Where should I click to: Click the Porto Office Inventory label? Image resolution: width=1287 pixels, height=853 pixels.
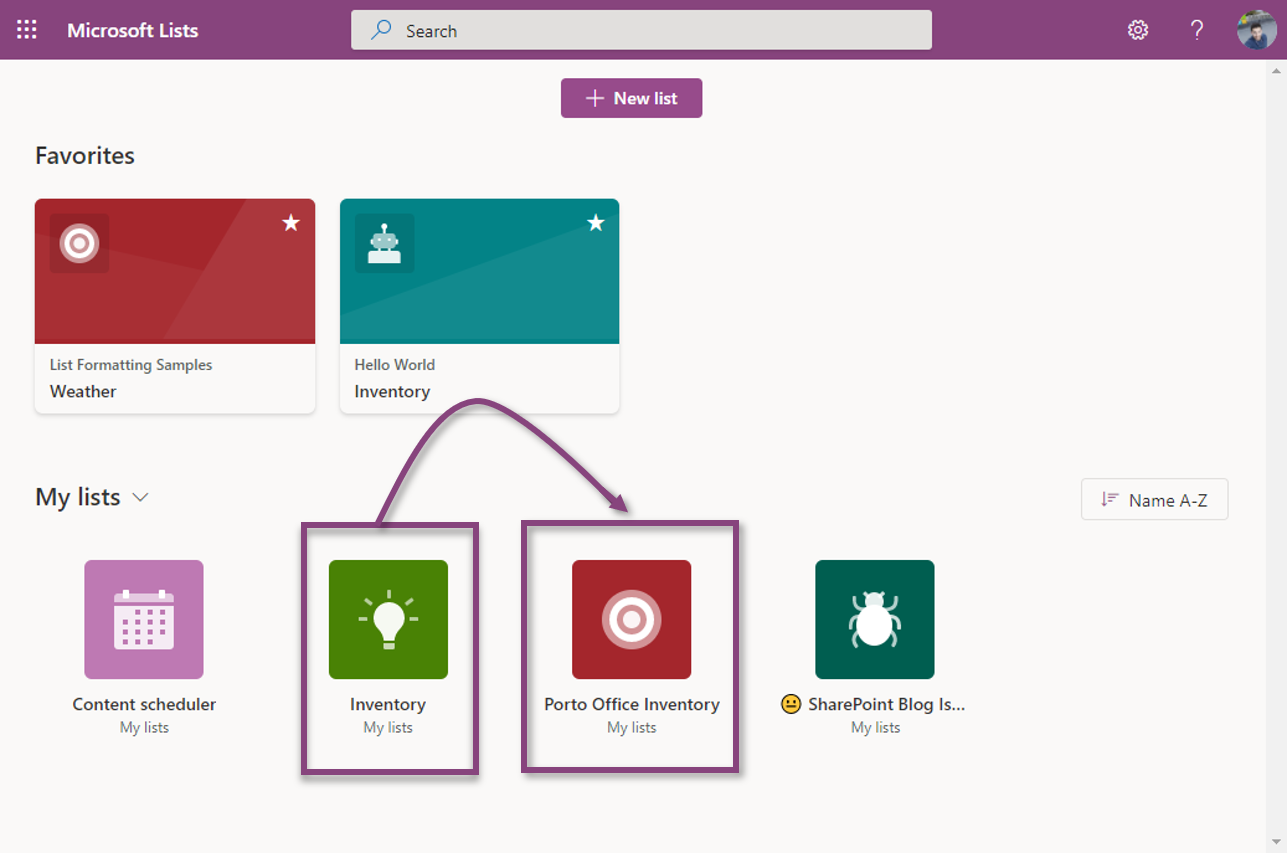(631, 704)
